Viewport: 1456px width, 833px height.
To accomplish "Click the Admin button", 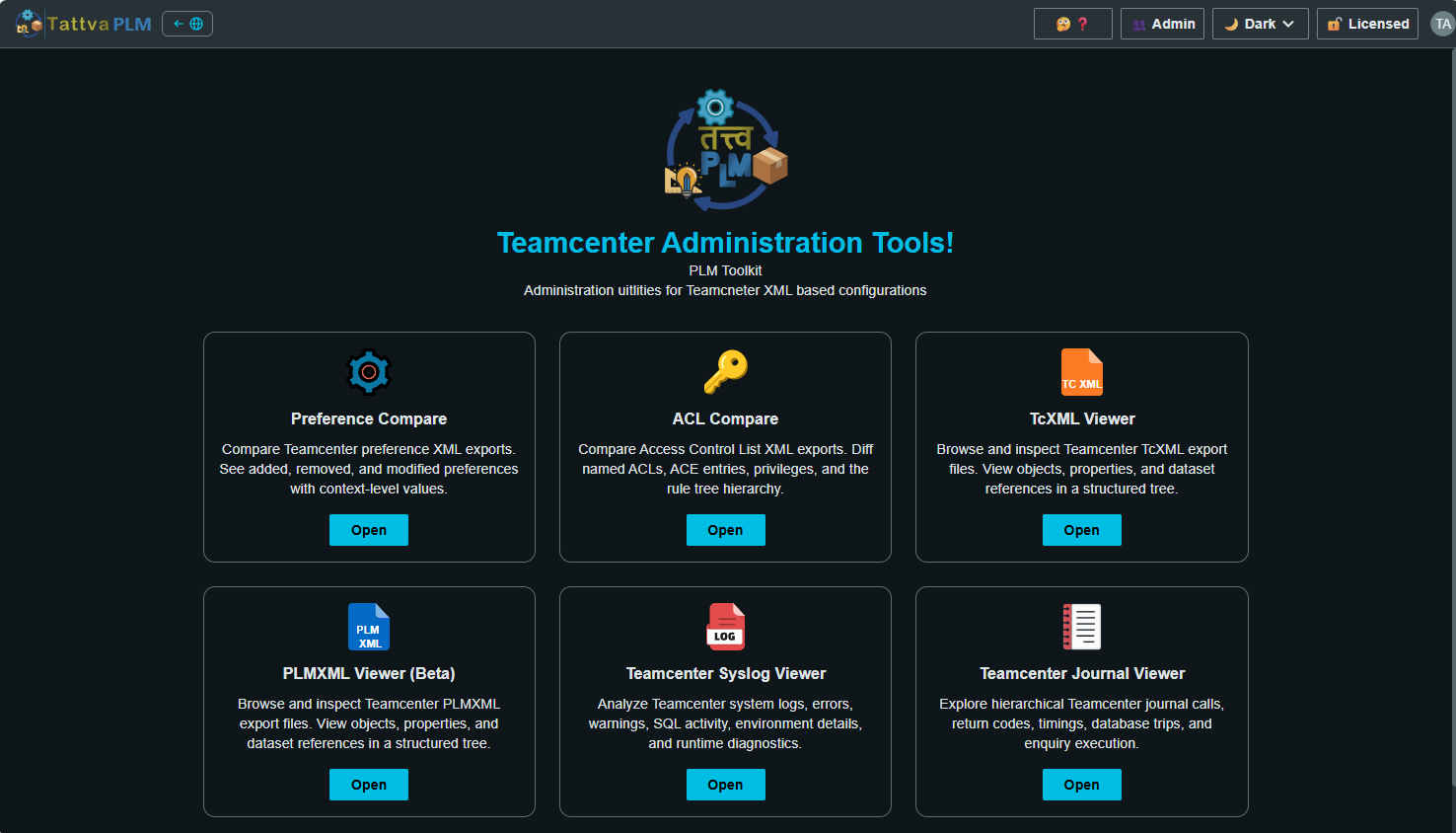I will click(x=1162, y=24).
